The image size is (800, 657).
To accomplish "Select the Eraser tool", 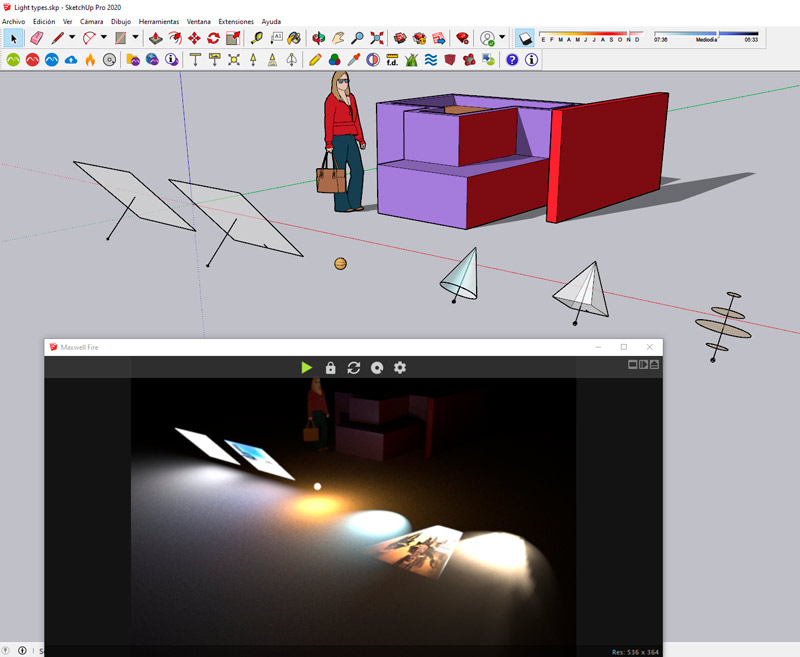I will [x=37, y=39].
